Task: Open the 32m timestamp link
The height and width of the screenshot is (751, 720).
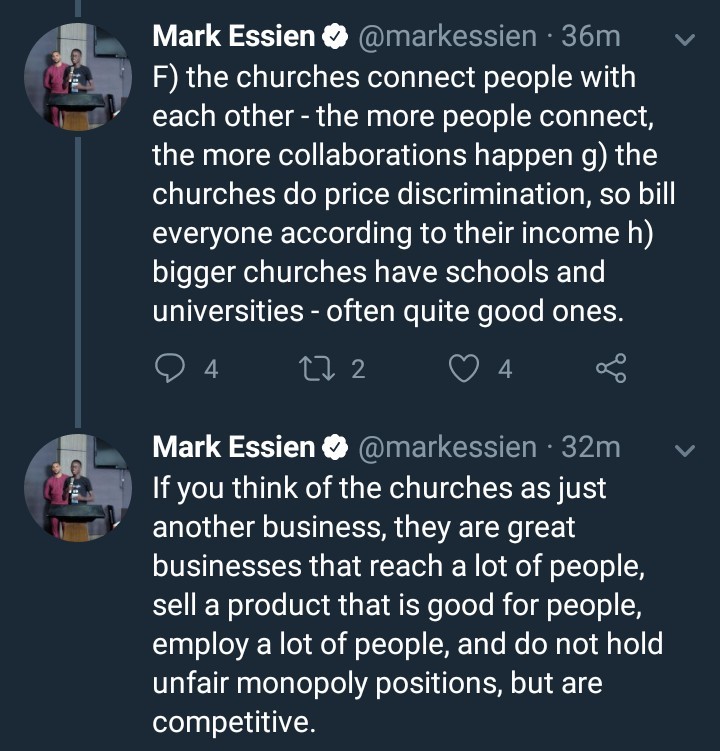Action: coord(591,447)
